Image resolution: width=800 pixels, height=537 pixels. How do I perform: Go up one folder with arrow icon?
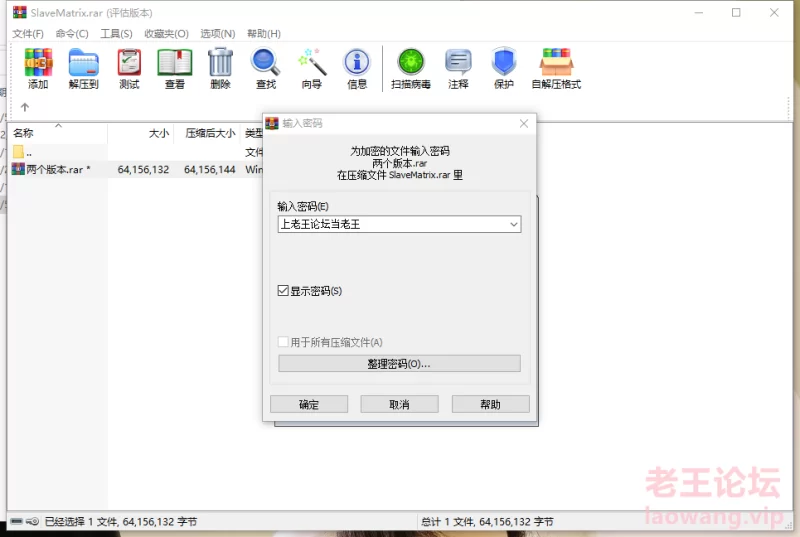click(x=25, y=107)
